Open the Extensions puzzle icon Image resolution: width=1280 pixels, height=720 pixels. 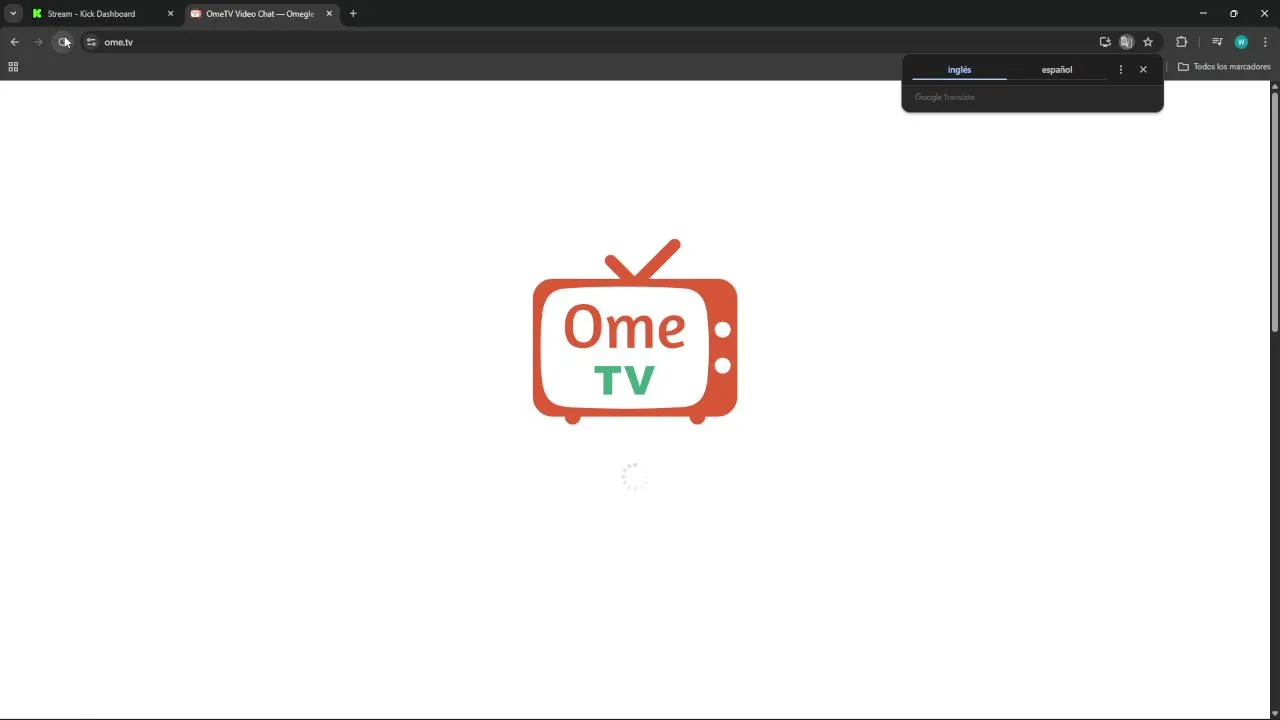point(1181,42)
